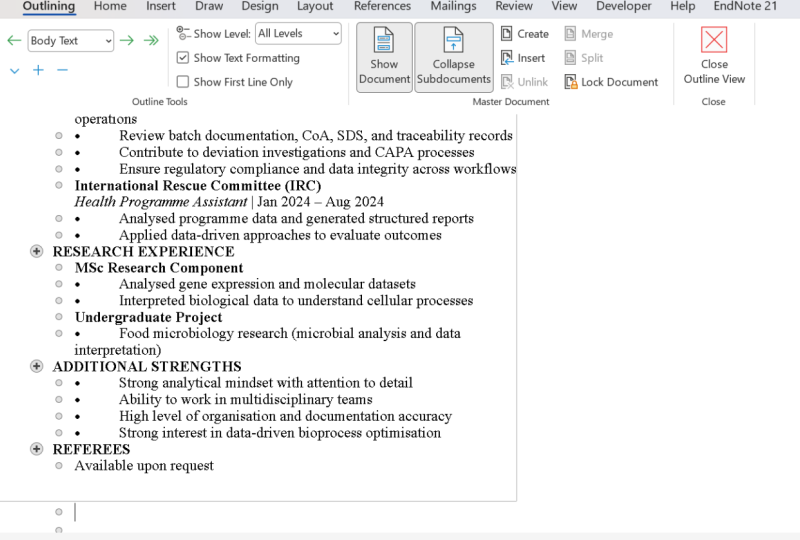This screenshot has width=800, height=540.
Task: Open the Body Text outline level dropdown
Action: pos(70,40)
